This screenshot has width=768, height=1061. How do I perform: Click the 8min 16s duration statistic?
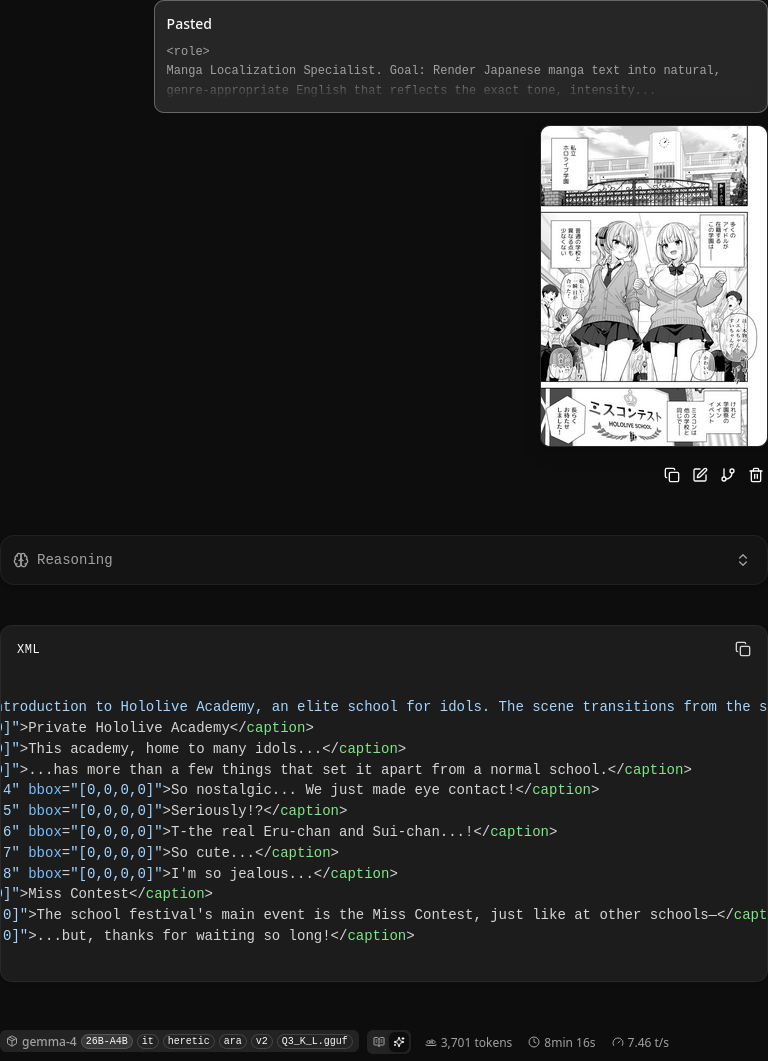pyautogui.click(x=562, y=1042)
